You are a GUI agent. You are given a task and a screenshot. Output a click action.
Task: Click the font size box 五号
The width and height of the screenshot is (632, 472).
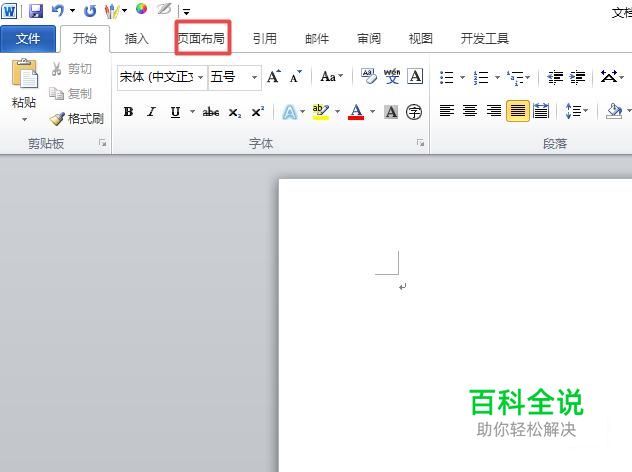(x=229, y=77)
